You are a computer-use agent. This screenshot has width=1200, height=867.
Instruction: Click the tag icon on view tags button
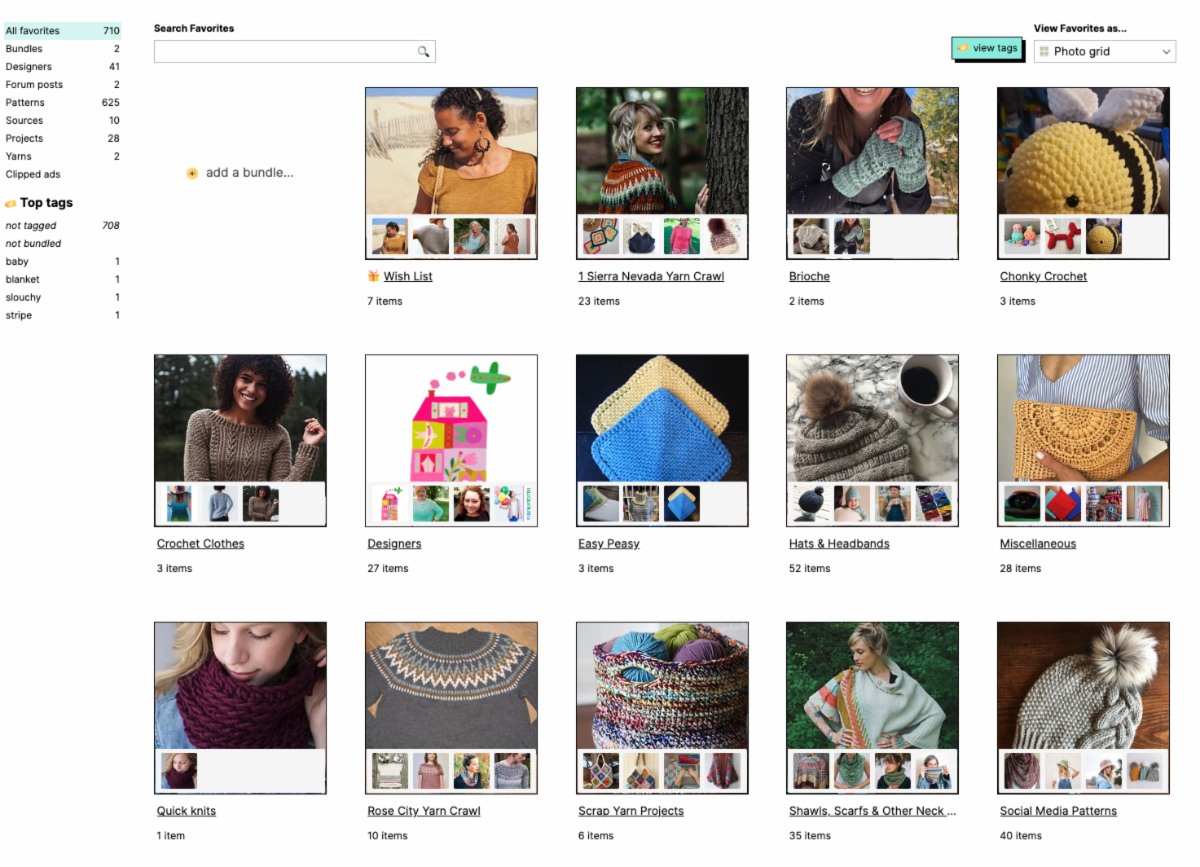[x=962, y=48]
